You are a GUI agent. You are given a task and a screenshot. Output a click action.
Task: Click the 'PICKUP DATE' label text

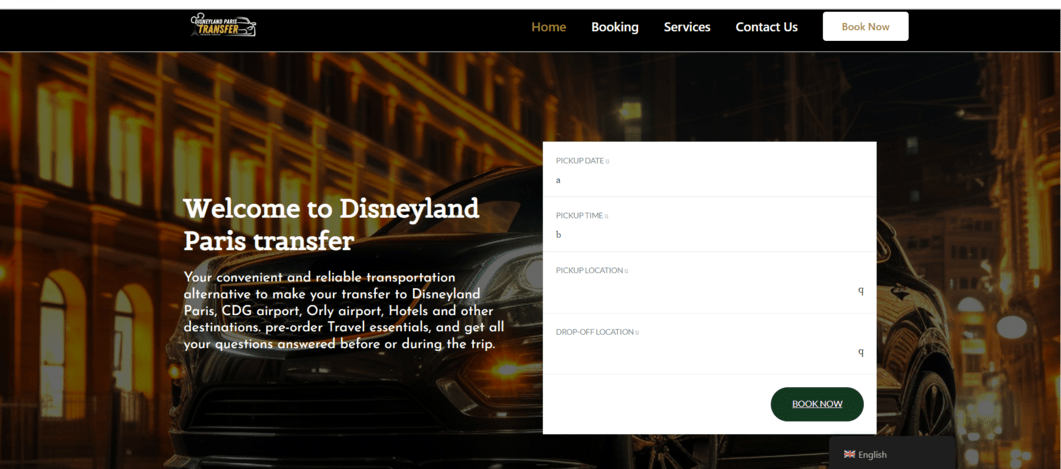(580, 161)
